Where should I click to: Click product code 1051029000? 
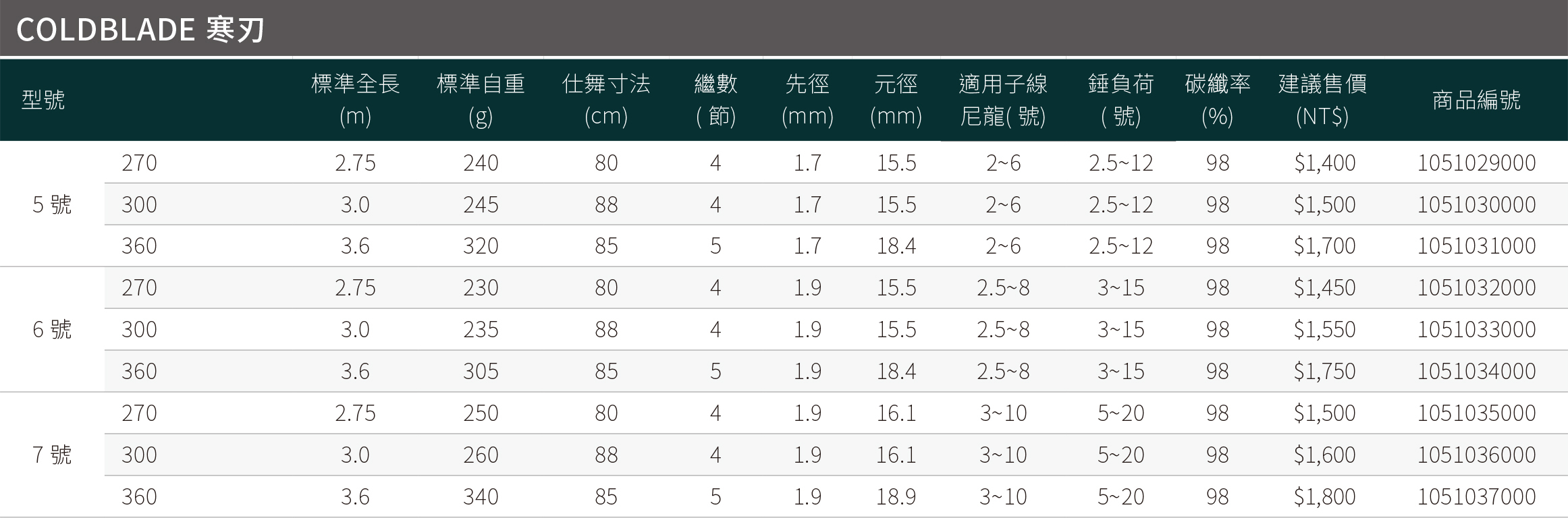pos(1476,163)
